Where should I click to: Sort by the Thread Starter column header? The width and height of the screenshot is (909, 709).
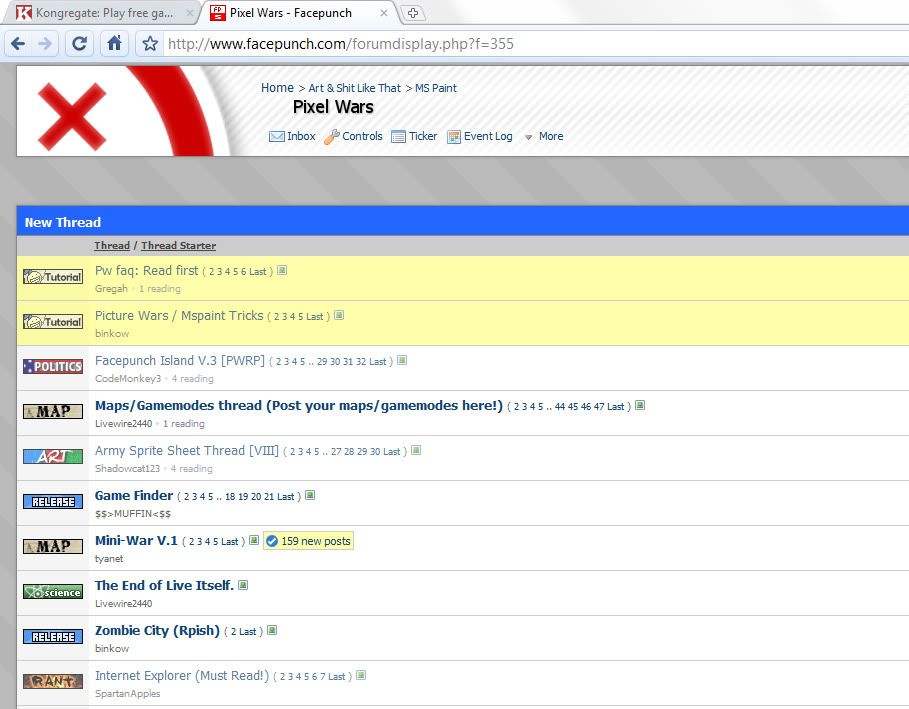(179, 245)
